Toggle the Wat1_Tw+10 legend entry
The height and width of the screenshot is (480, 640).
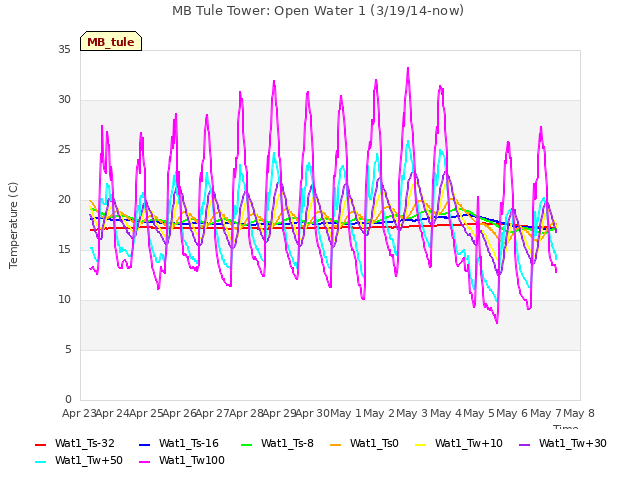click(459, 444)
